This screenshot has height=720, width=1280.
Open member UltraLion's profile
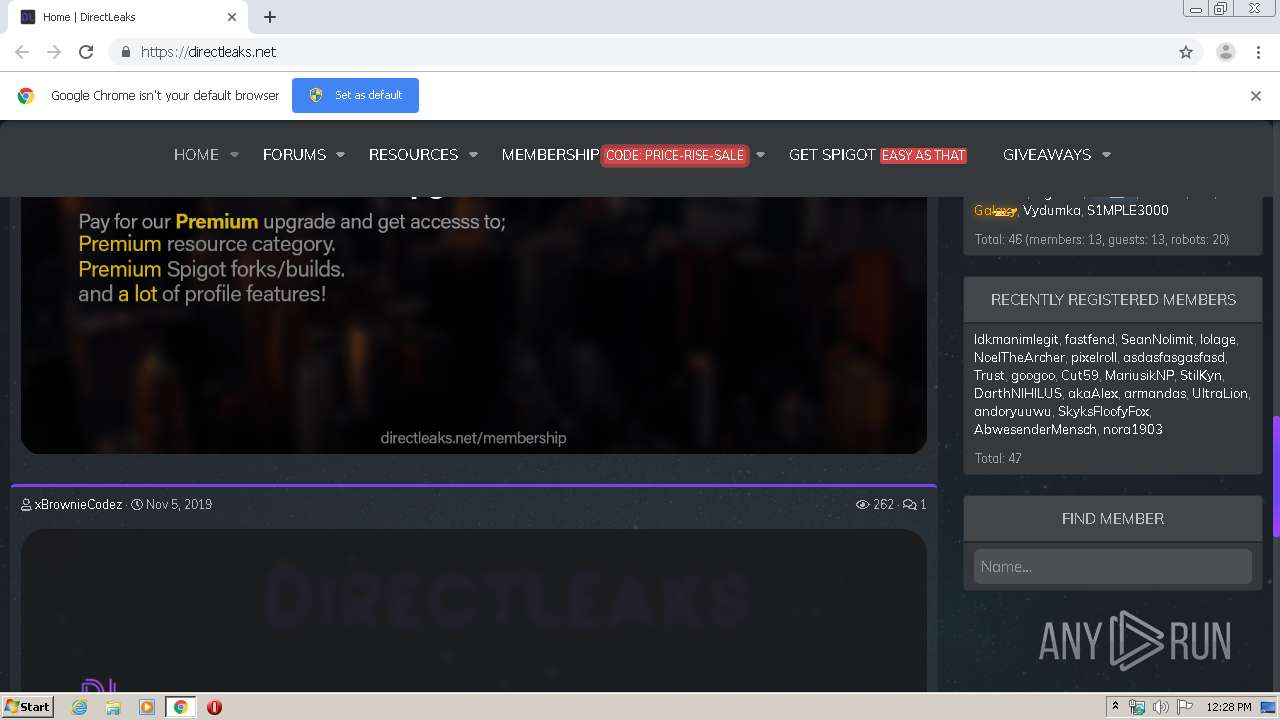[1219, 394]
